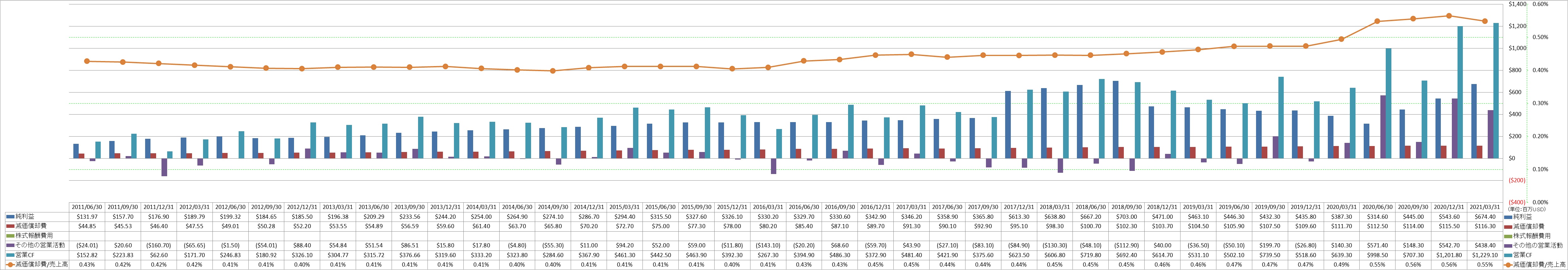The image size is (1568, 270).
Task: Click the 2019/09/30 date column header
Action: point(1270,207)
